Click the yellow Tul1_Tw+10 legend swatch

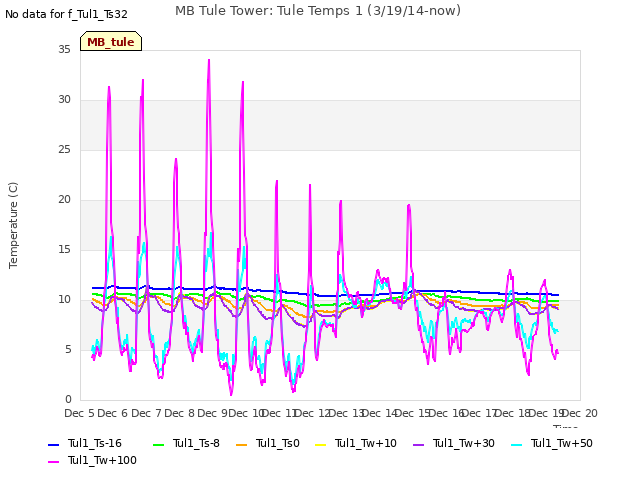pyautogui.click(x=321, y=444)
